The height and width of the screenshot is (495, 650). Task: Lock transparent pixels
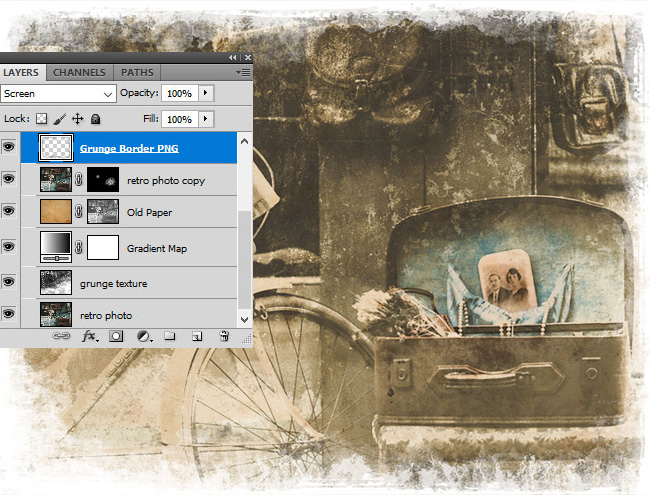pyautogui.click(x=41, y=118)
